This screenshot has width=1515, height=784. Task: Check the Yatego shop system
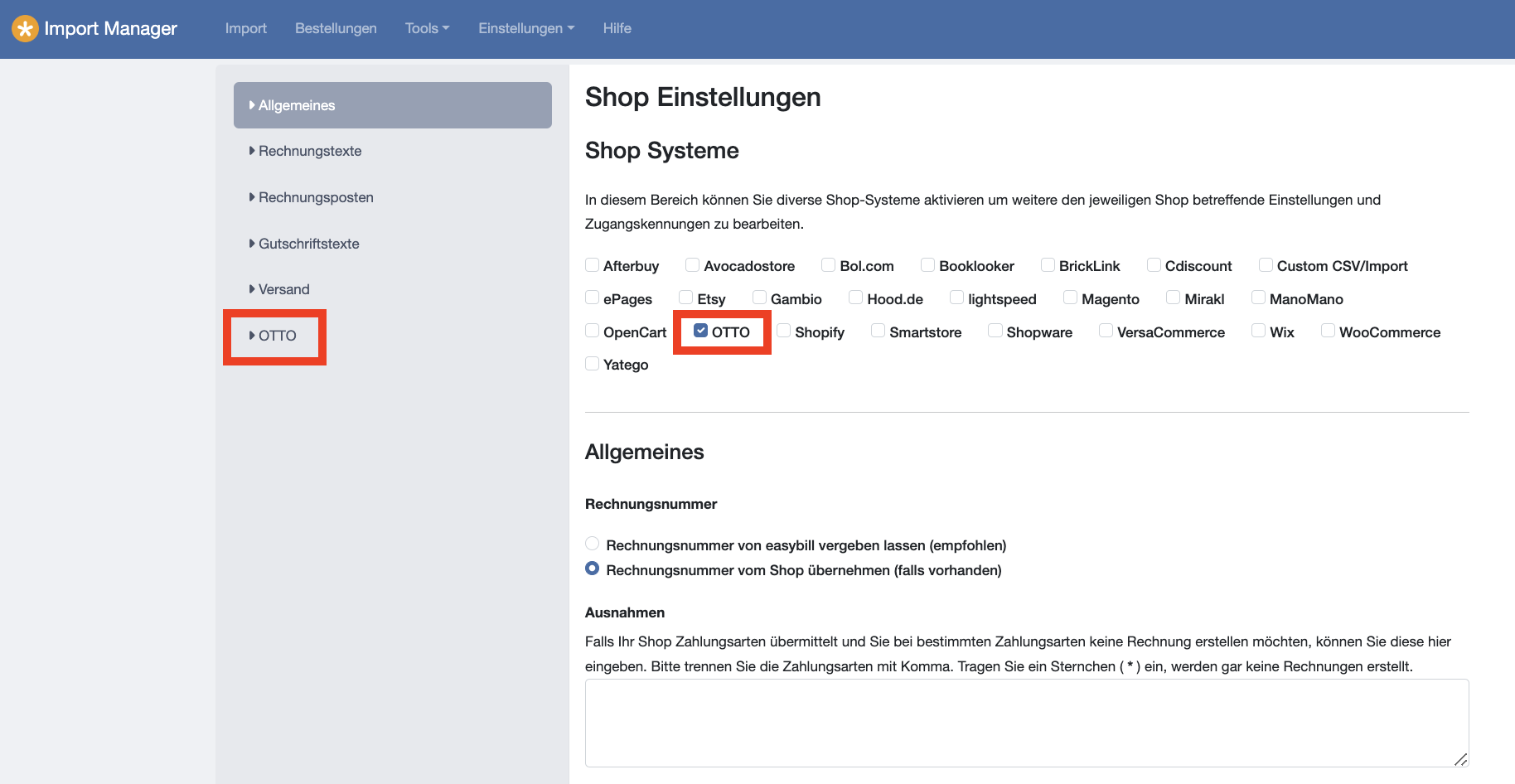(593, 363)
